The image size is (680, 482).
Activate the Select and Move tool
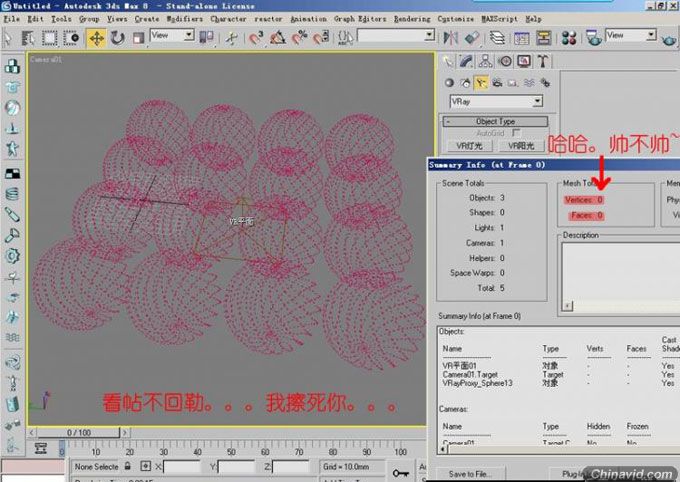coord(96,38)
